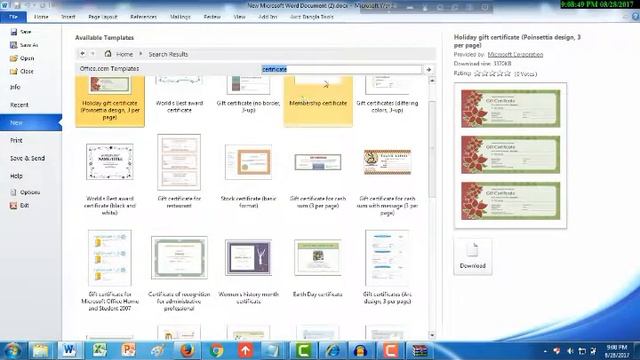Screen dimensions: 640x360
Task: Open File Explorer from taskbar
Action: [40, 351]
